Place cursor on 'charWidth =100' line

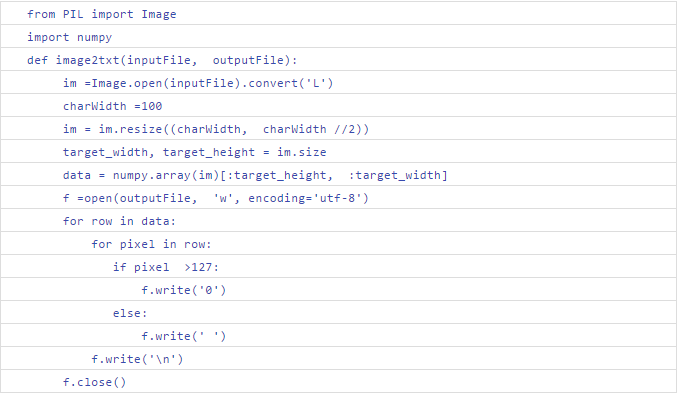click(112, 106)
